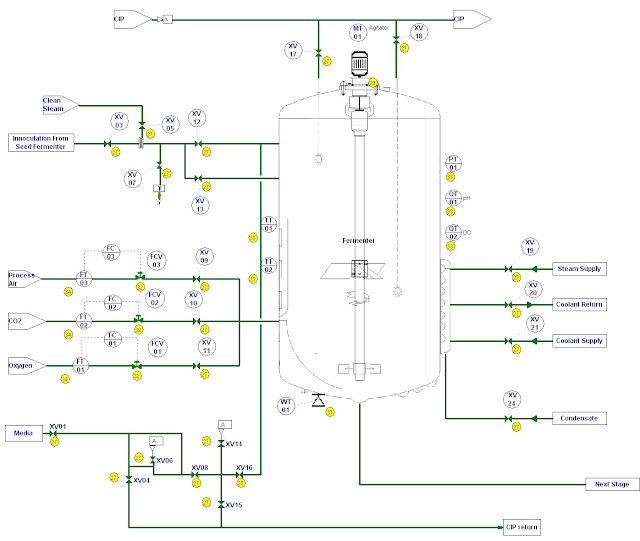Click the Condensate box
Screen dimensions: 640x541
click(x=579, y=419)
